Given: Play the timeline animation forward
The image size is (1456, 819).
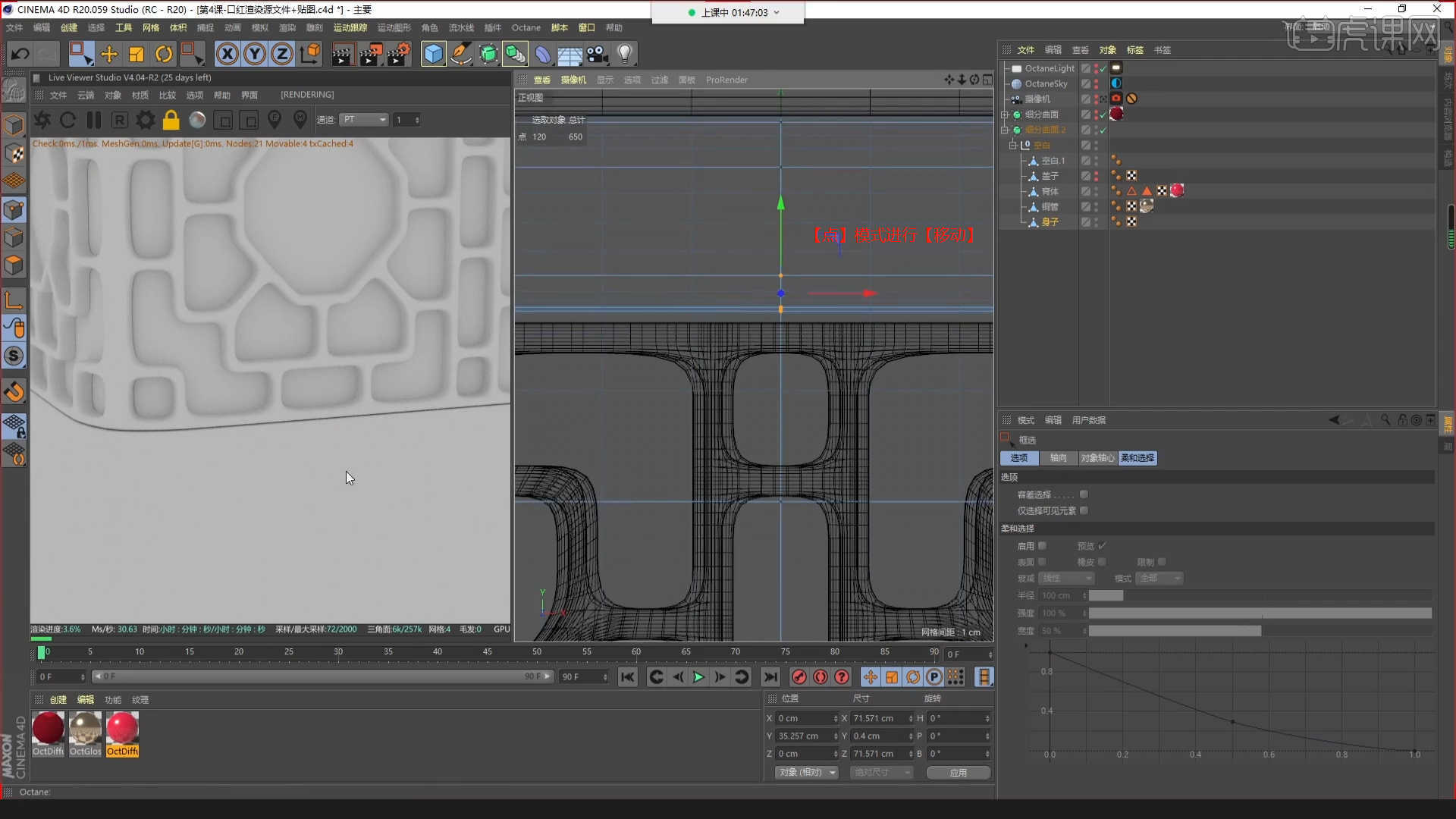Looking at the screenshot, I should 698,677.
